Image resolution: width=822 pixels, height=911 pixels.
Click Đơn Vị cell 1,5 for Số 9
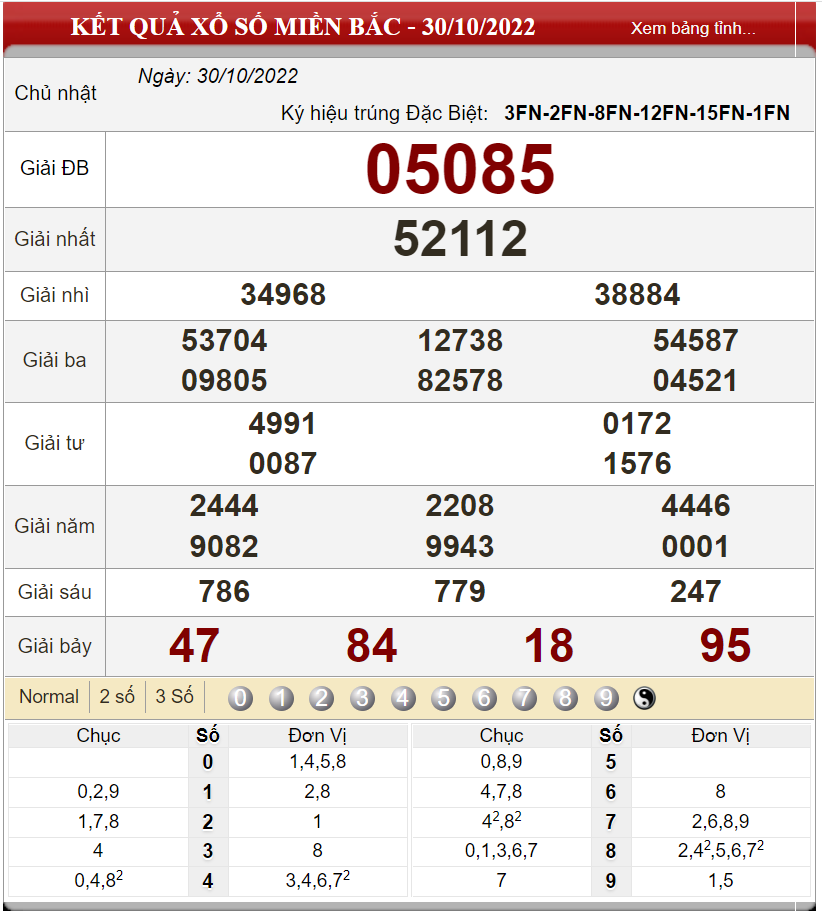(x=721, y=881)
